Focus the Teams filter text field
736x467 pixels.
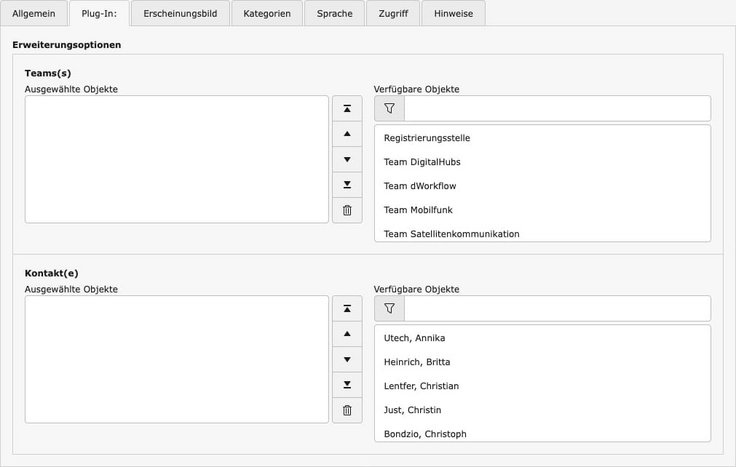pyautogui.click(x=557, y=109)
